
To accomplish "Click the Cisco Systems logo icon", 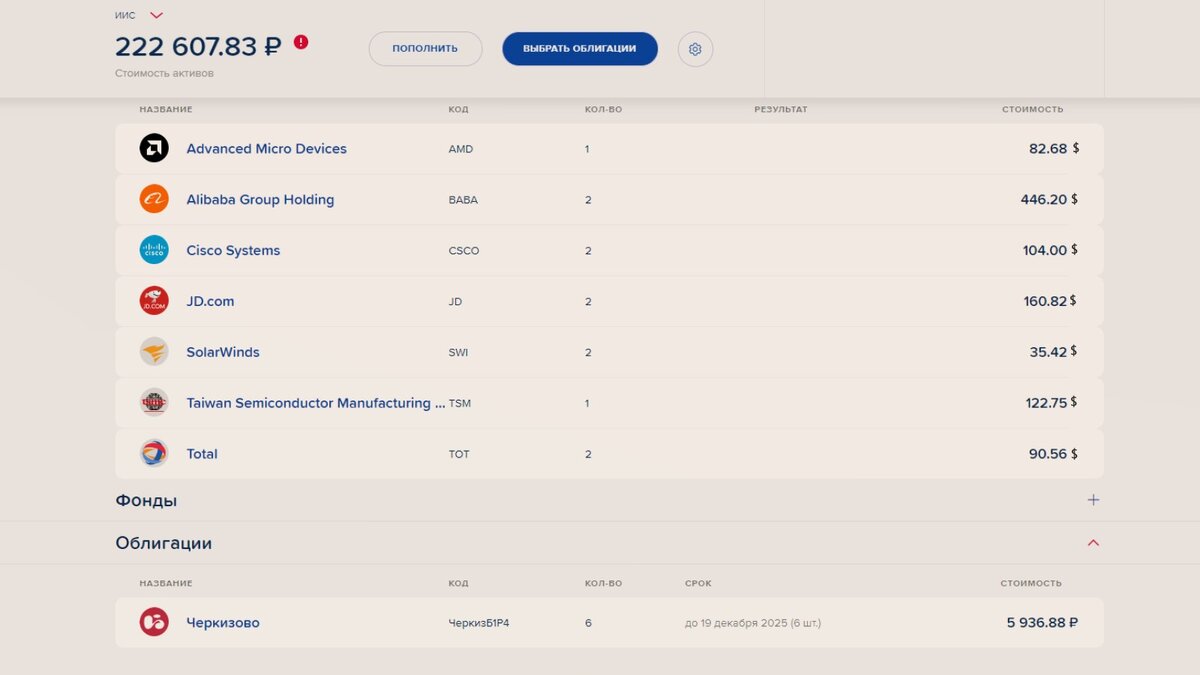I will 154,250.
